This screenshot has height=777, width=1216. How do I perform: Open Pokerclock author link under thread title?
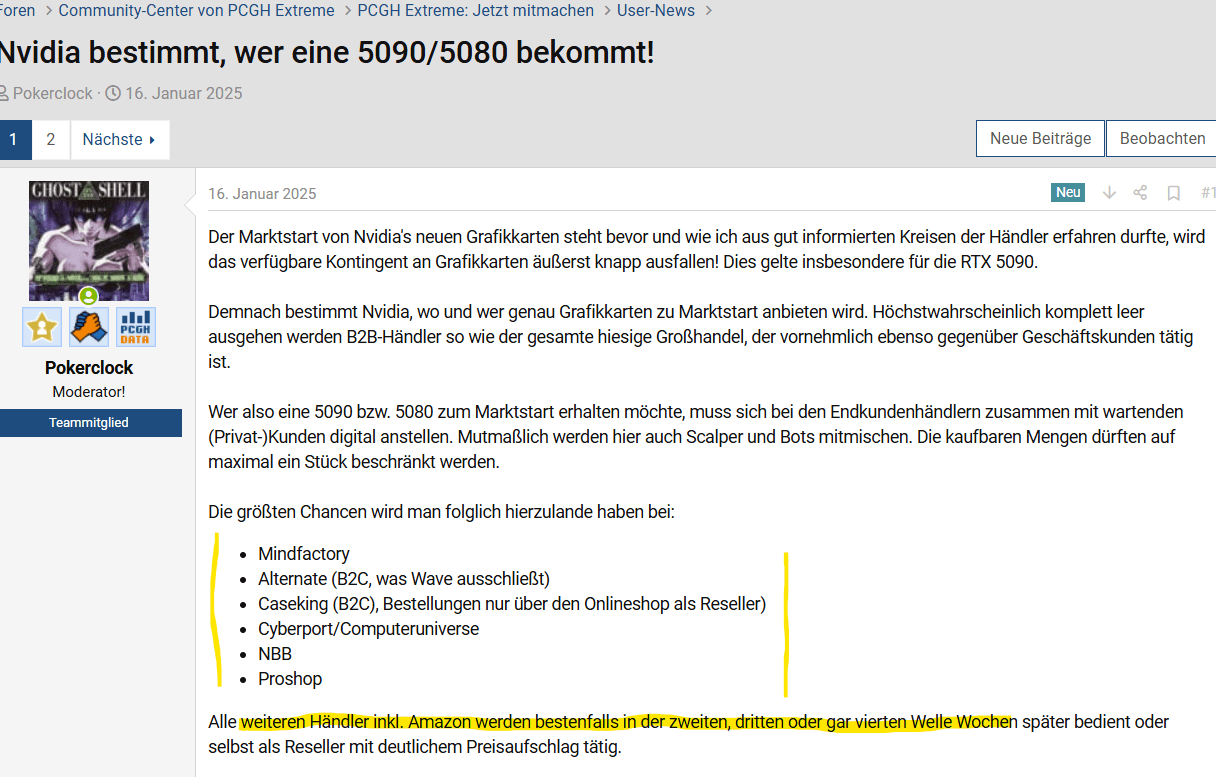pyautogui.click(x=53, y=93)
